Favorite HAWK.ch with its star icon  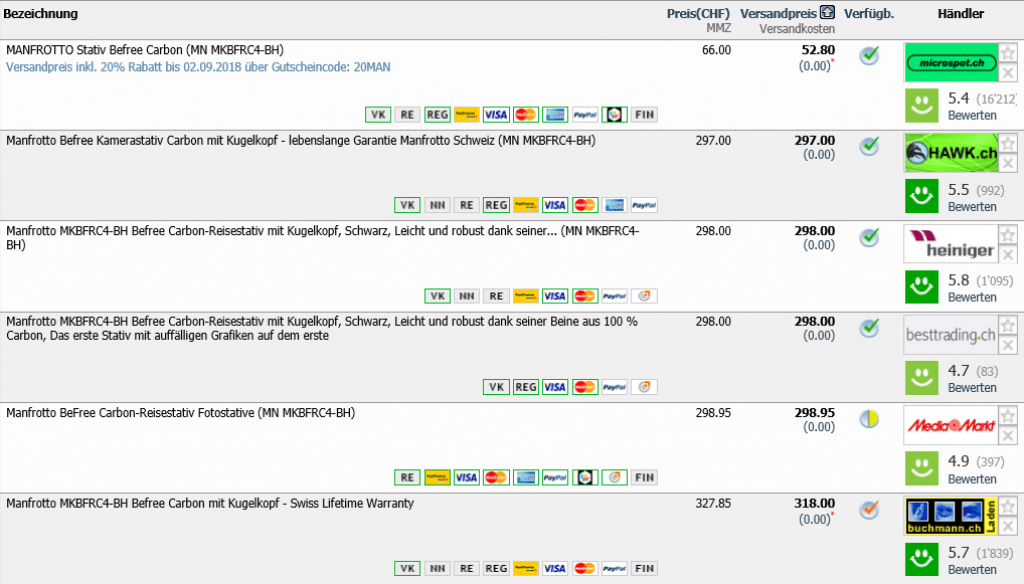point(1008,143)
